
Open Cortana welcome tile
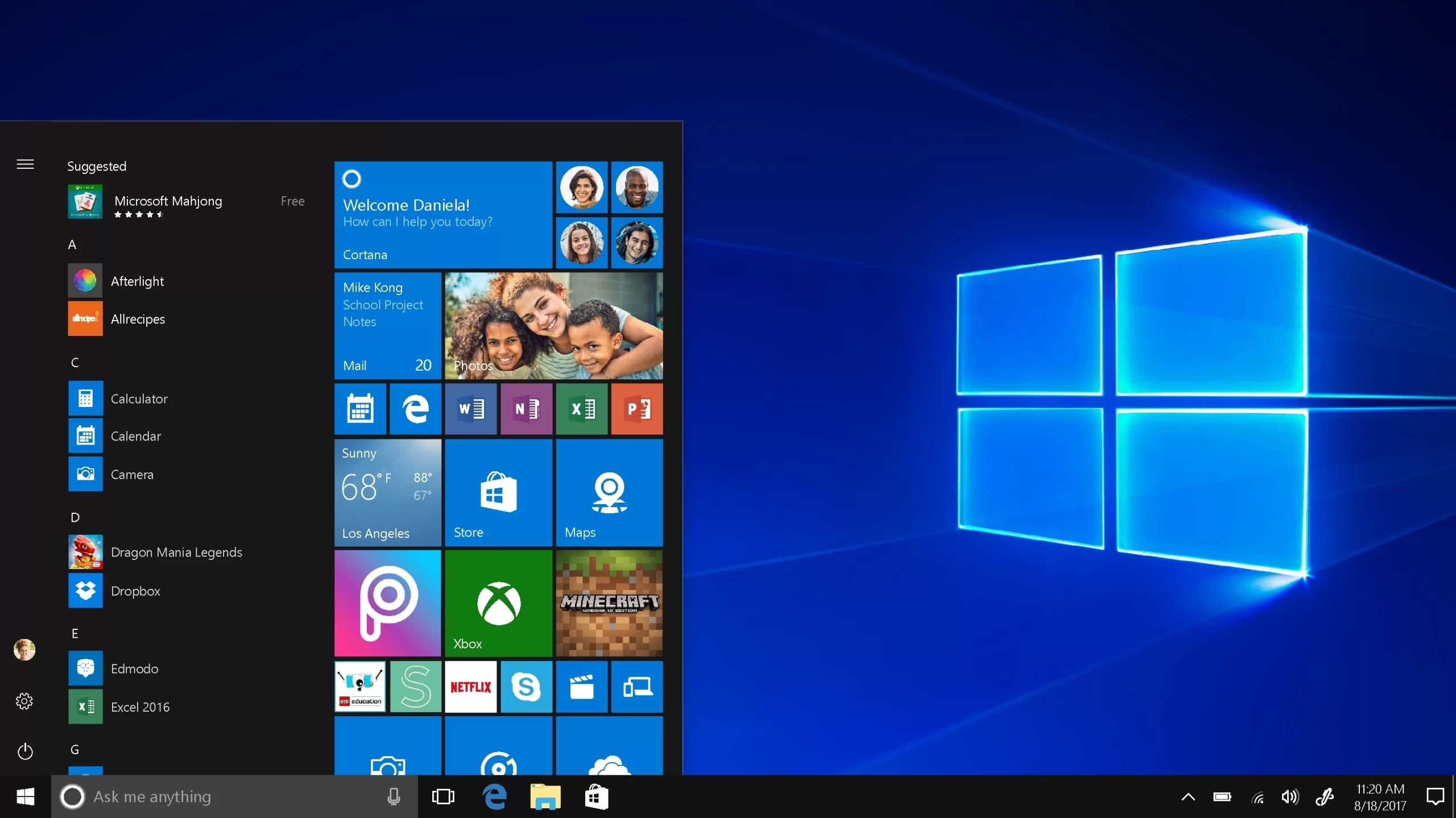coord(444,214)
